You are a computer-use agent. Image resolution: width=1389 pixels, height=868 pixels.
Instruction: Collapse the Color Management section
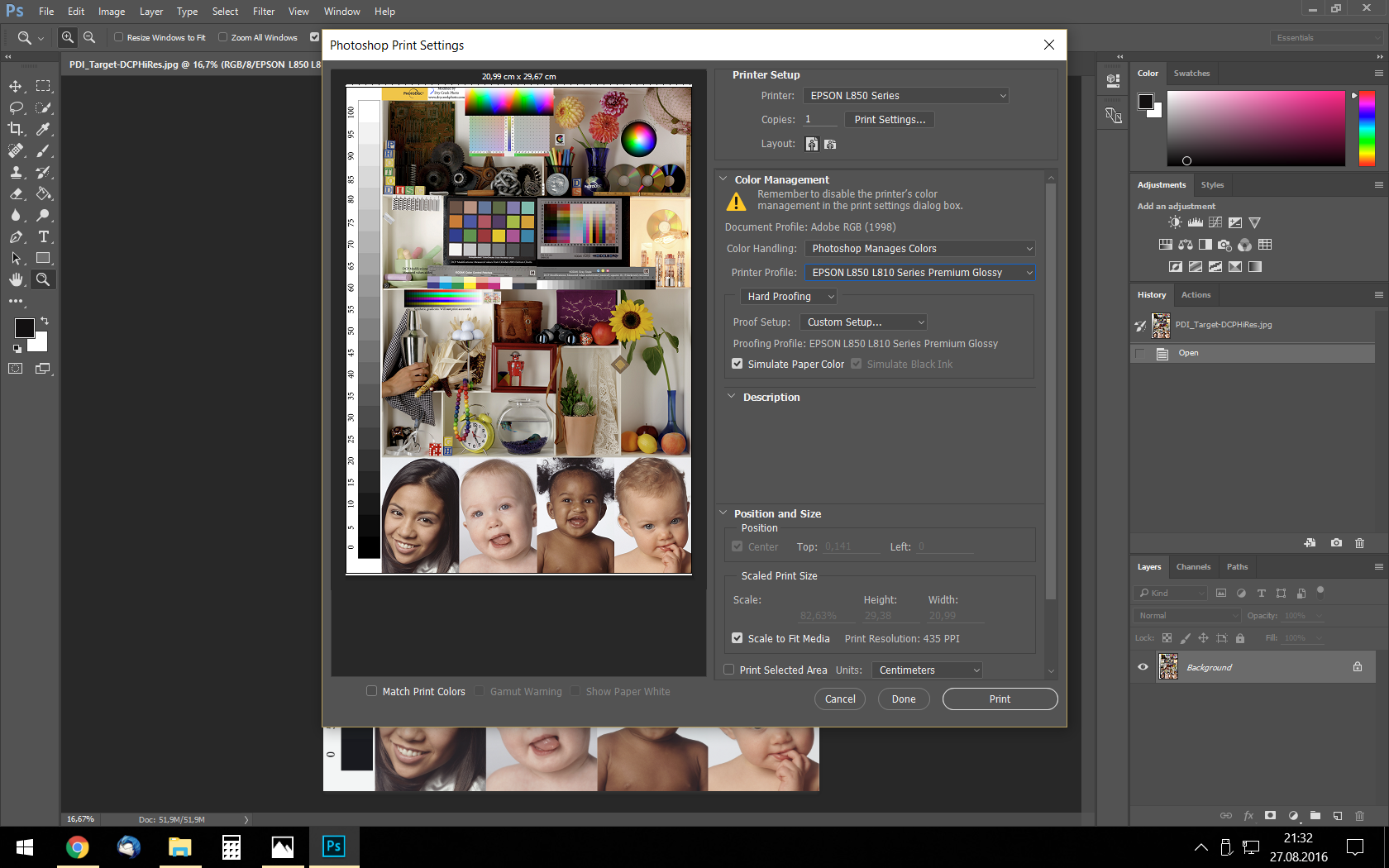point(723,179)
